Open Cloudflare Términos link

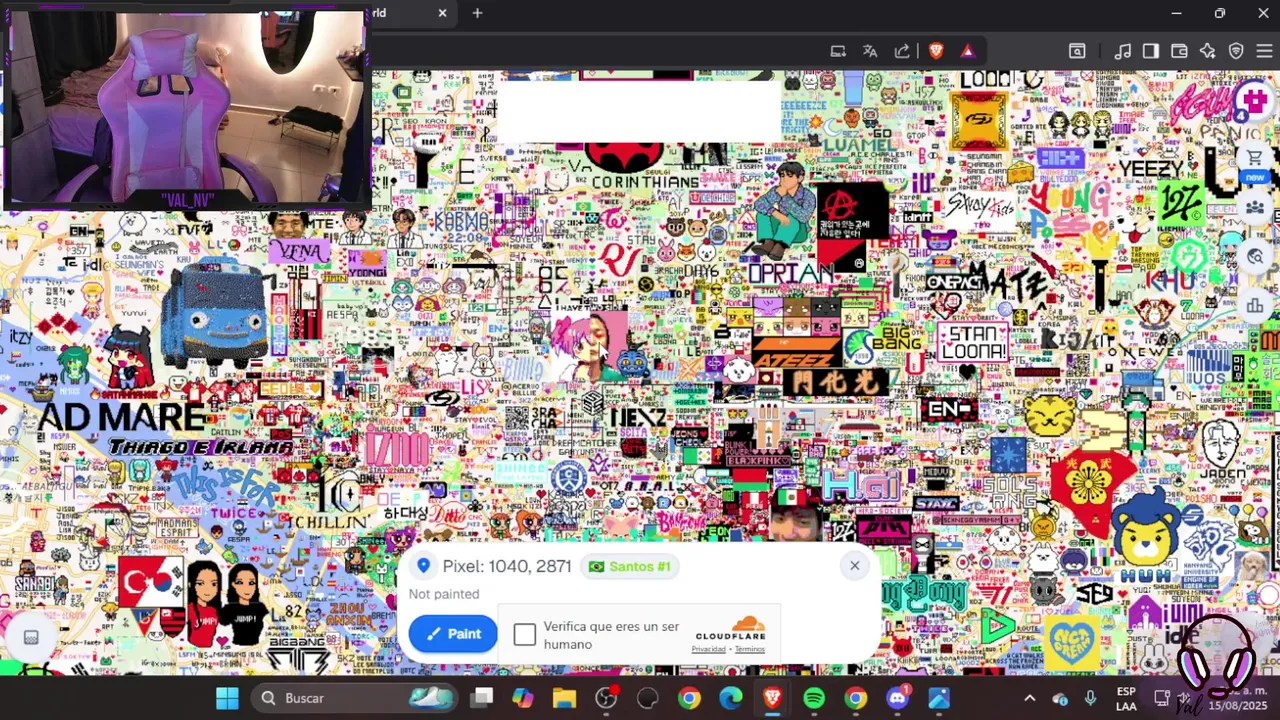click(750, 649)
